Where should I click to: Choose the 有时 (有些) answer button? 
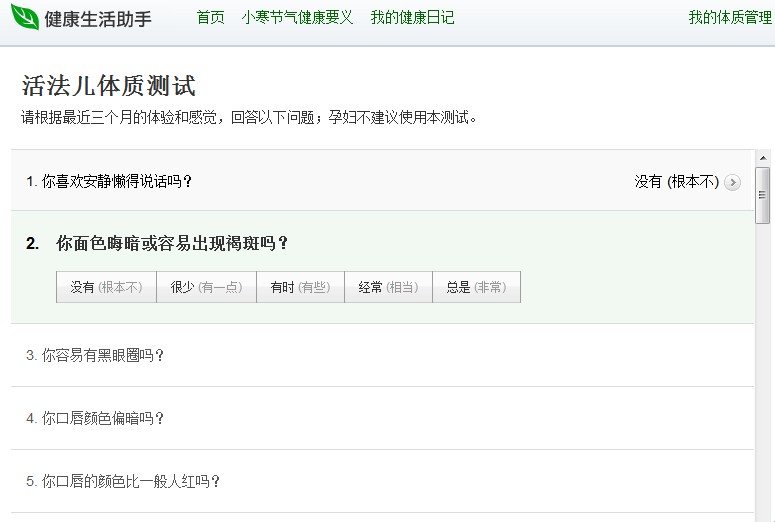click(x=301, y=287)
